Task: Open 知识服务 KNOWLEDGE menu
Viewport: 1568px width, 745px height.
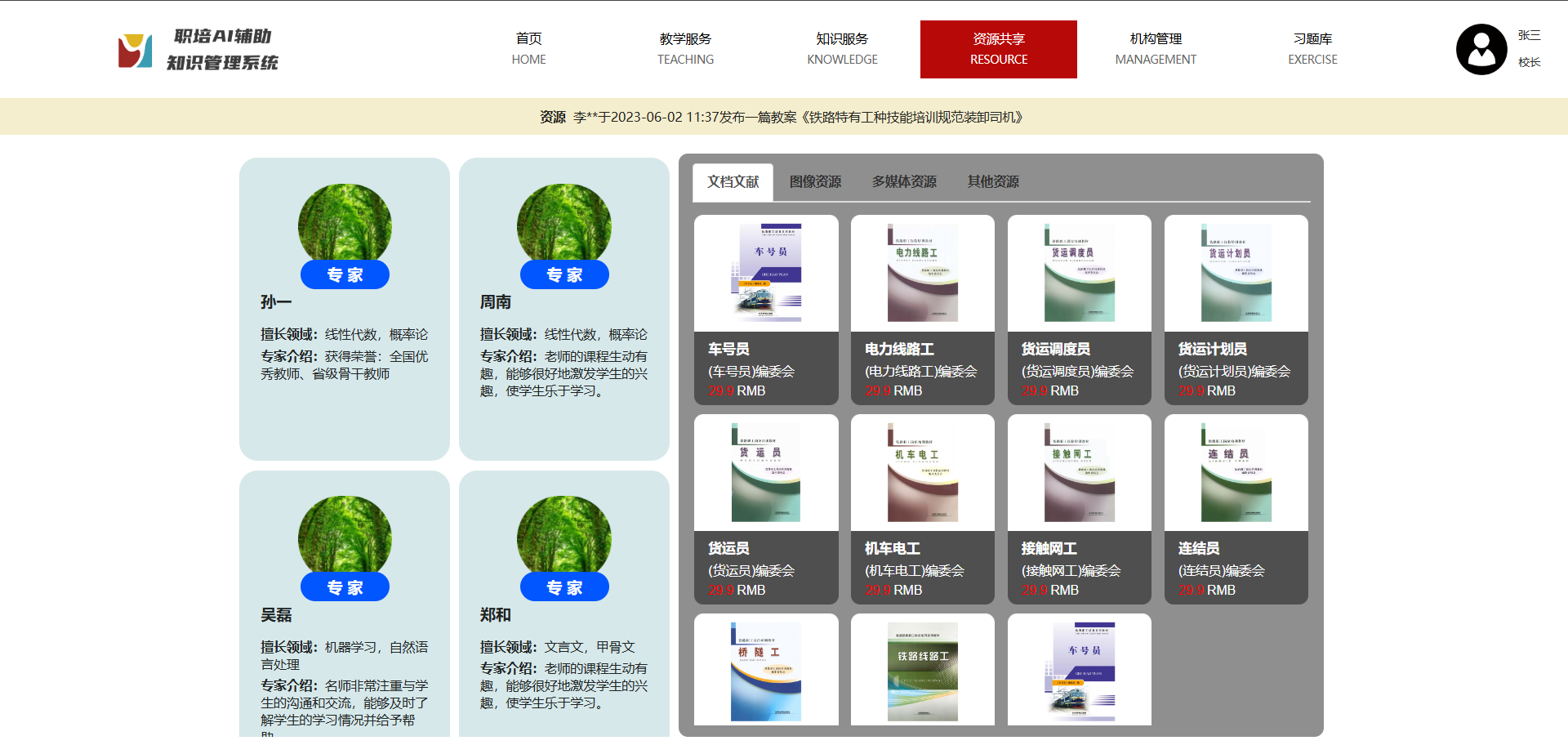Action: point(842,49)
